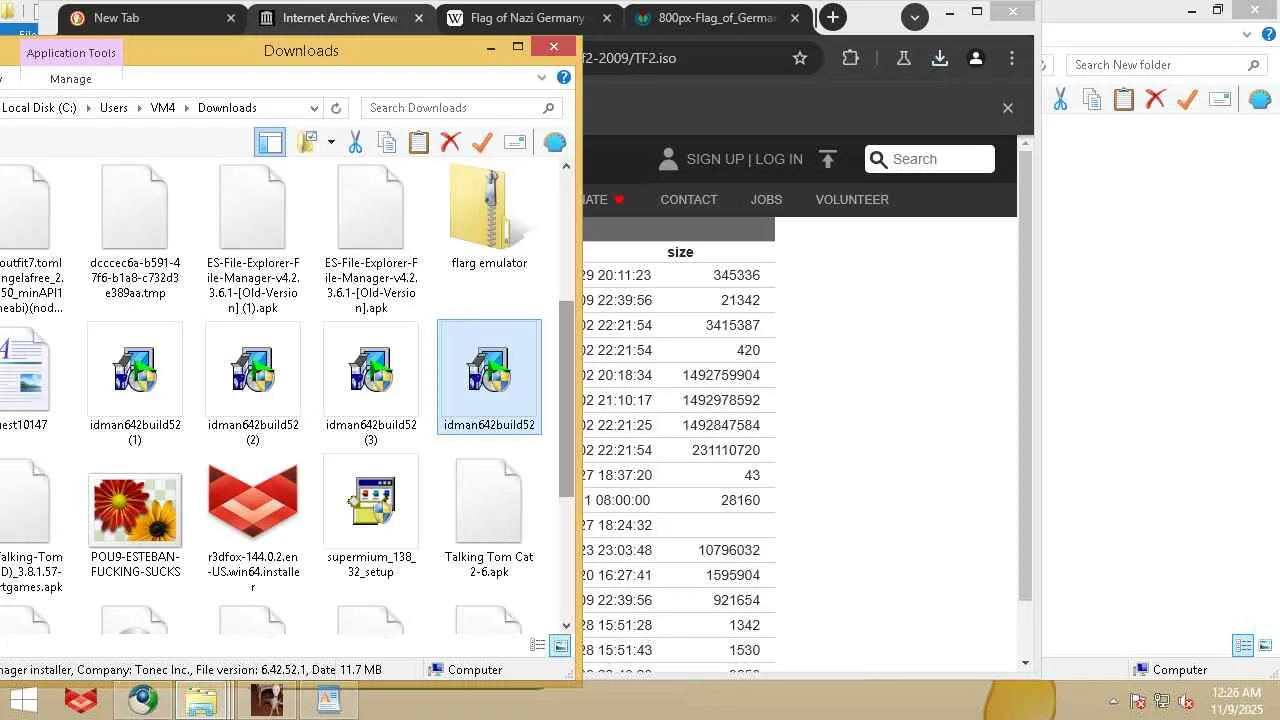The height and width of the screenshot is (720, 1280).
Task: Toggle preview pane in Downloads toolbar
Action: (x=270, y=142)
